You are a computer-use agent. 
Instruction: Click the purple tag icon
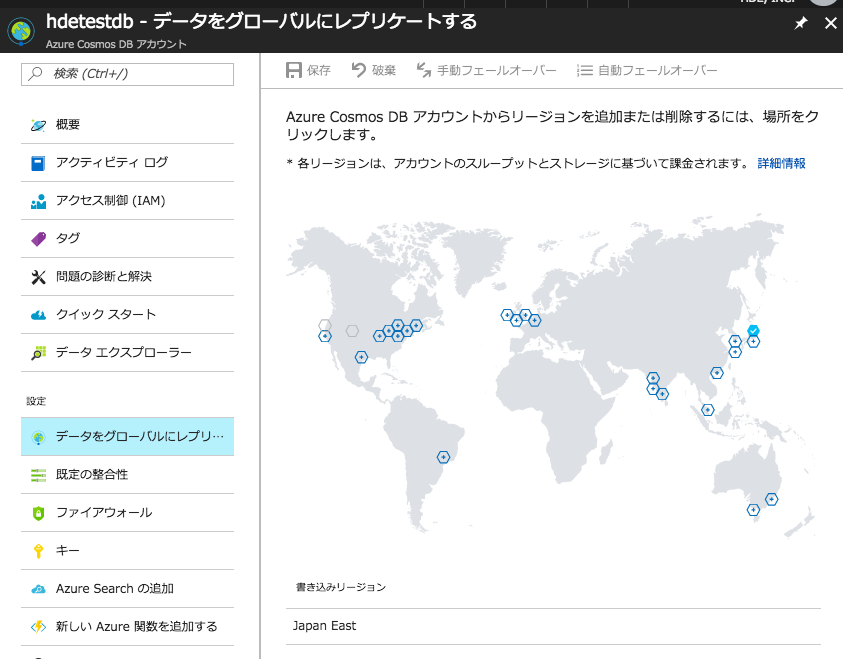click(x=38, y=239)
